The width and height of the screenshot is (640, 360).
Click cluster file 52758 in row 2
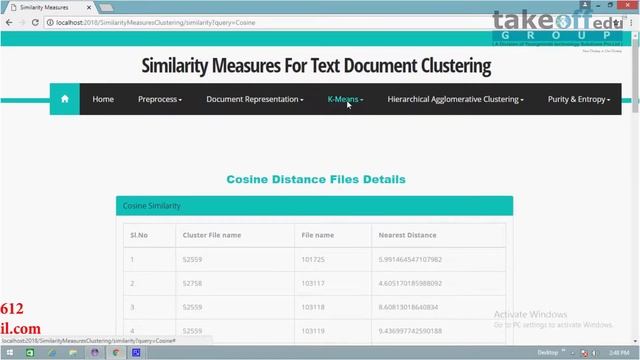pyautogui.click(x=192, y=283)
